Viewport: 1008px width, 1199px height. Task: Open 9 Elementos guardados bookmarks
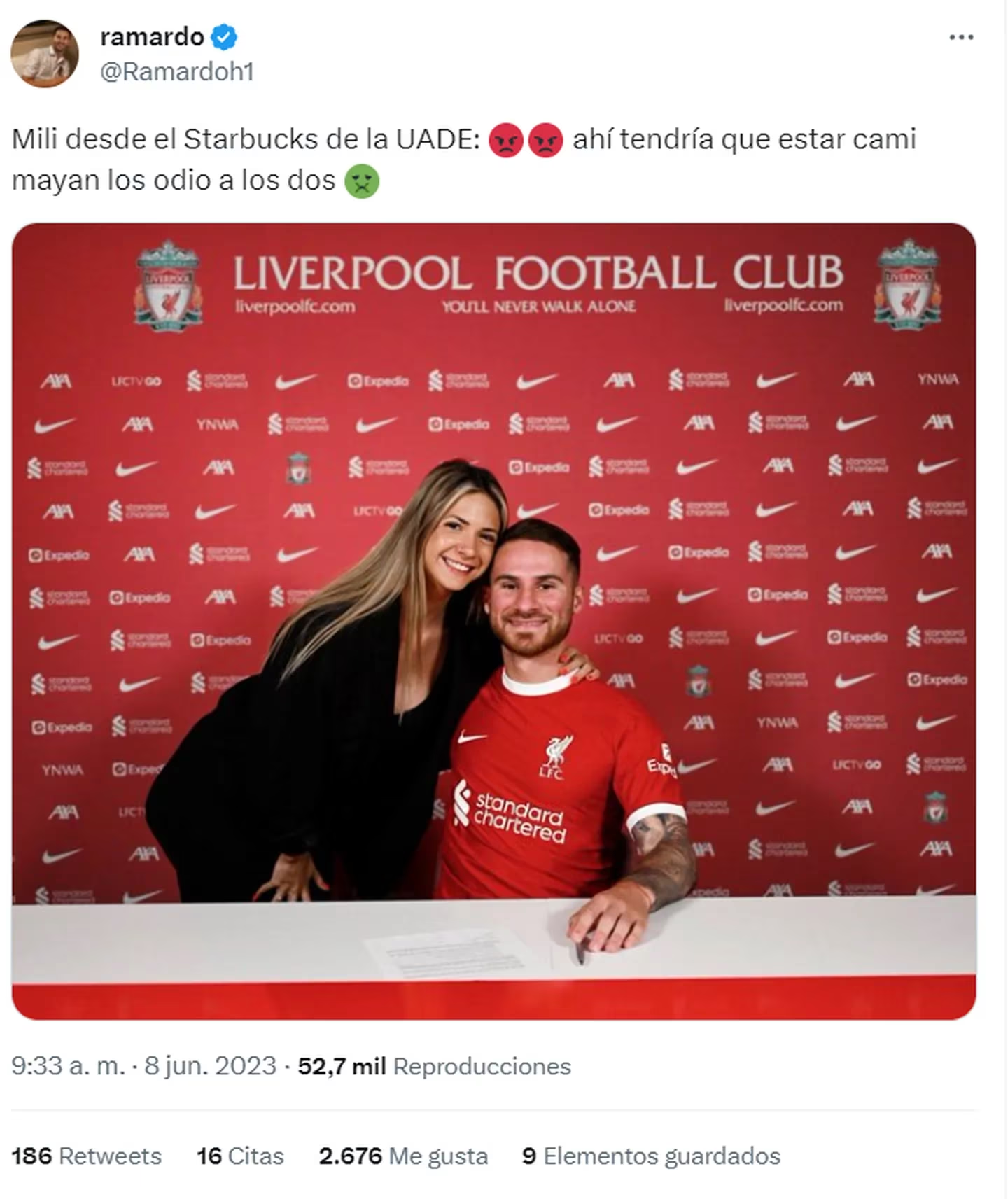point(651,1156)
